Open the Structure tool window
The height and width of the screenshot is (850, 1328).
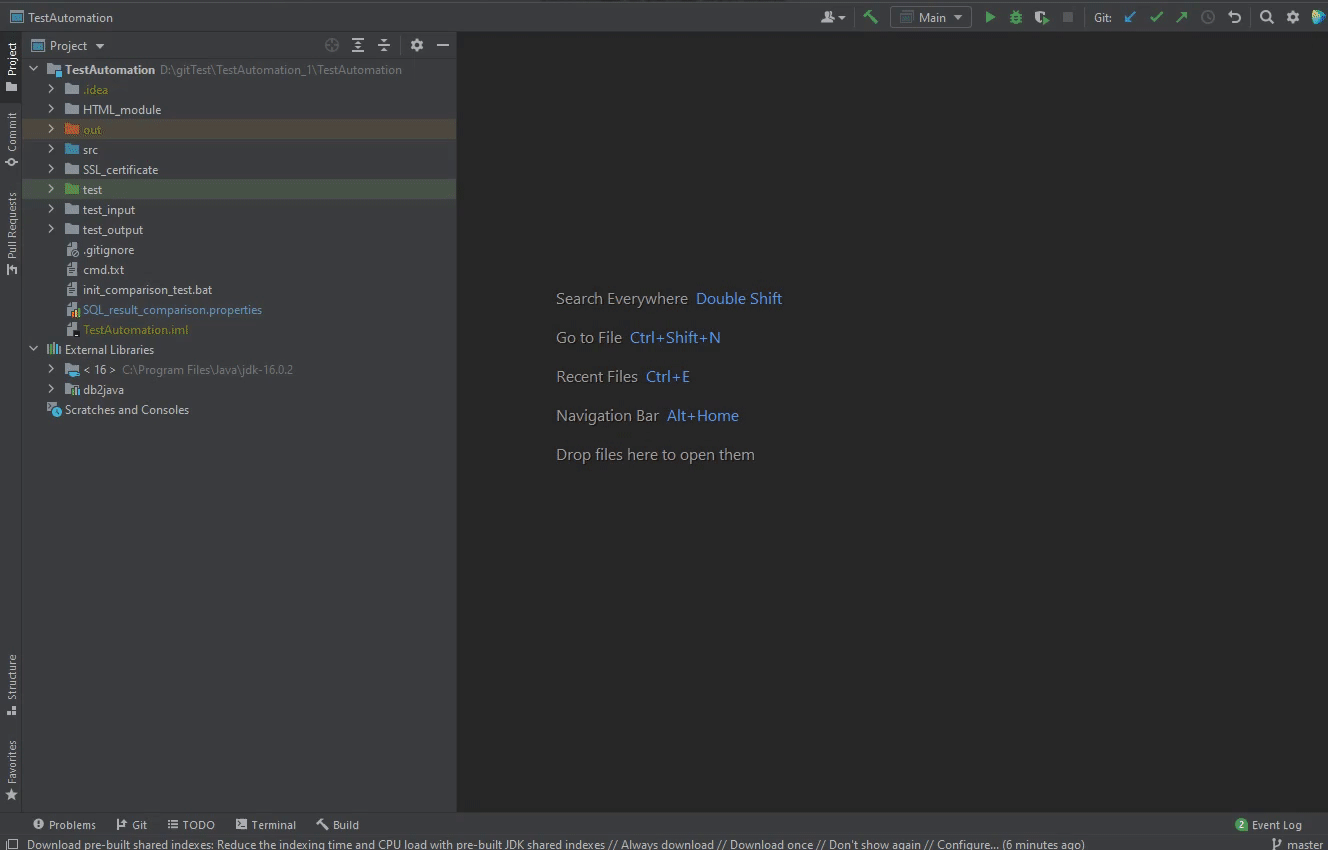click(x=11, y=681)
